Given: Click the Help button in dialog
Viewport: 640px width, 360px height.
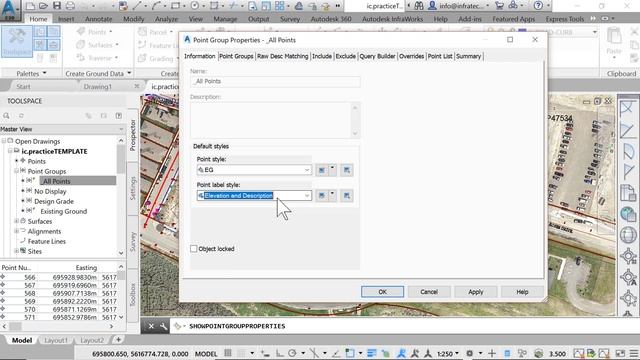Looking at the screenshot, I should tap(522, 292).
